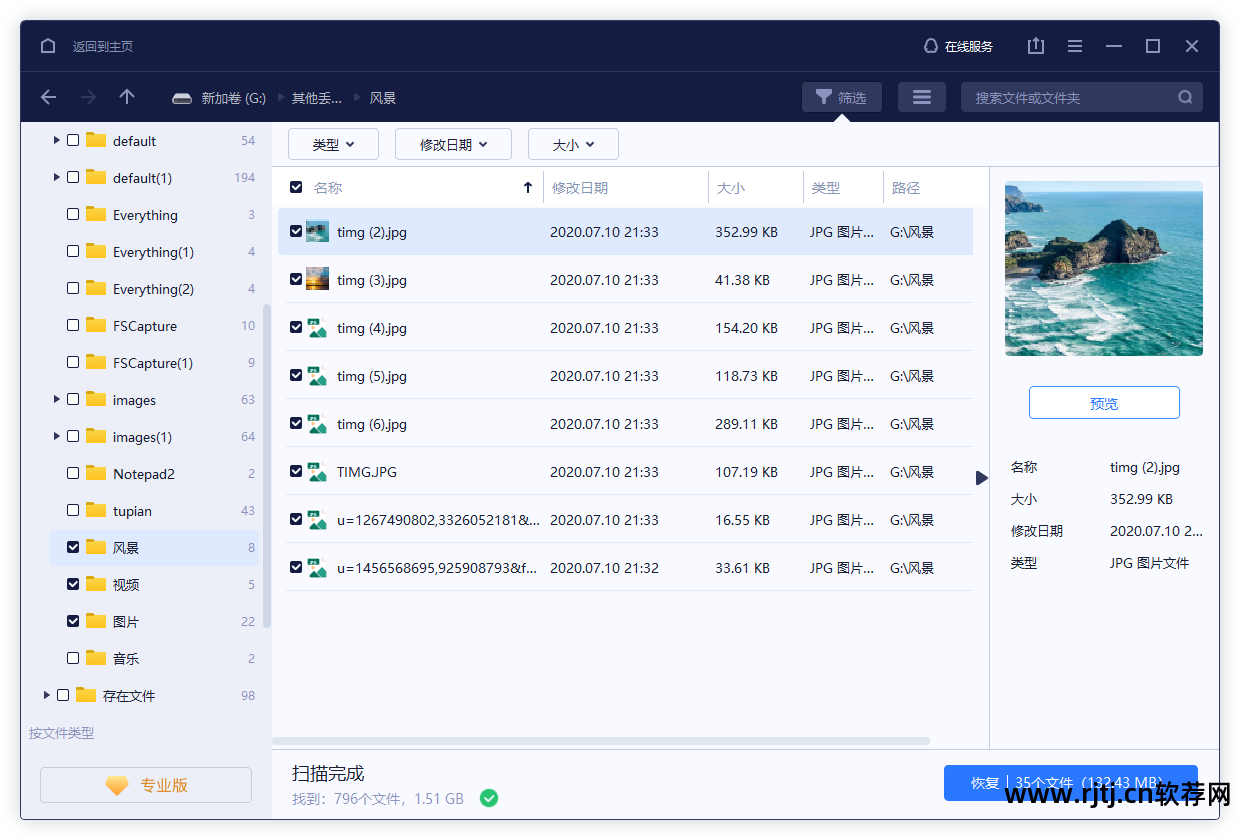Open the hamburger menu in title bar

[1075, 46]
